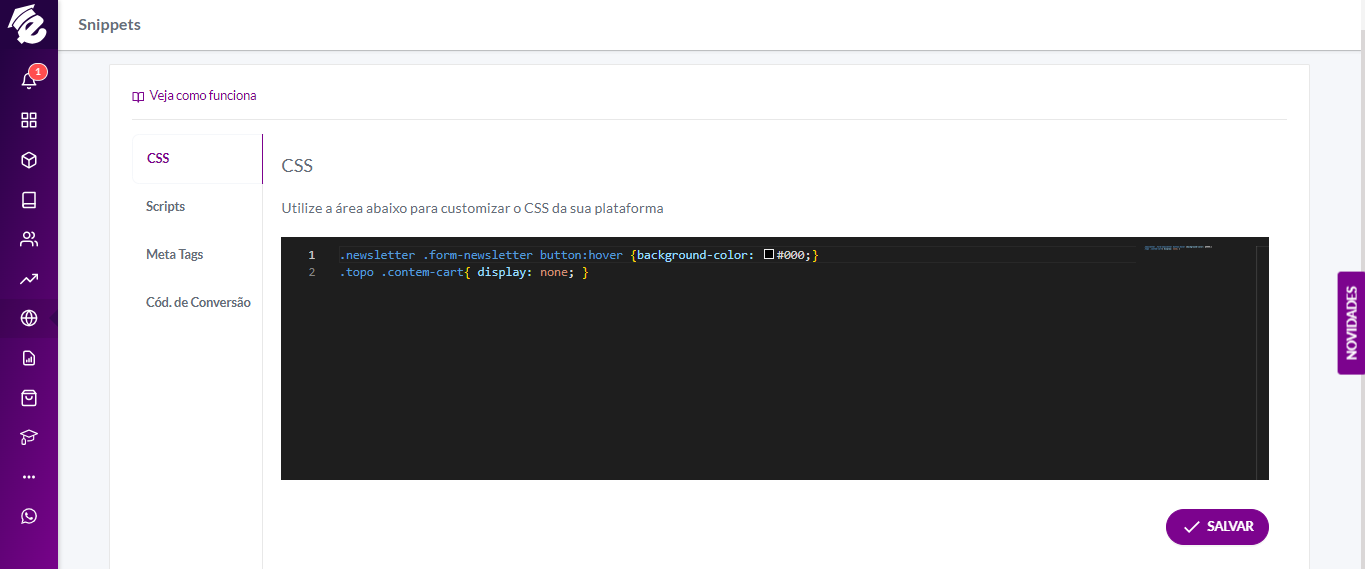
Task: Open the products cube icon
Action: pos(29,160)
